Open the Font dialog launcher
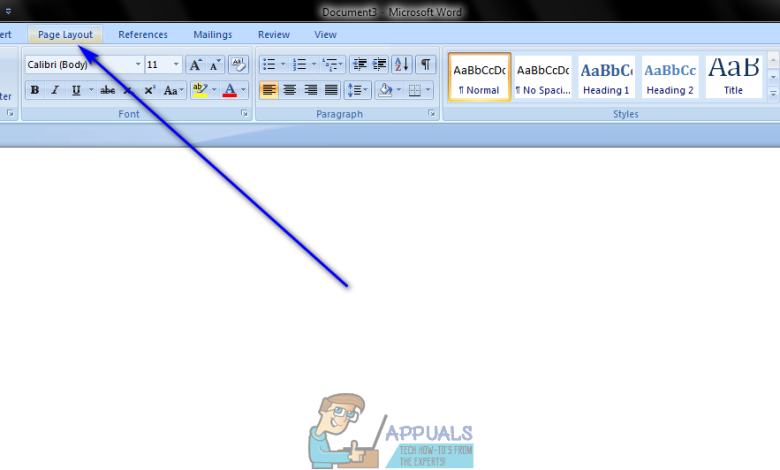Image resolution: width=780 pixels, height=470 pixels. click(244, 113)
